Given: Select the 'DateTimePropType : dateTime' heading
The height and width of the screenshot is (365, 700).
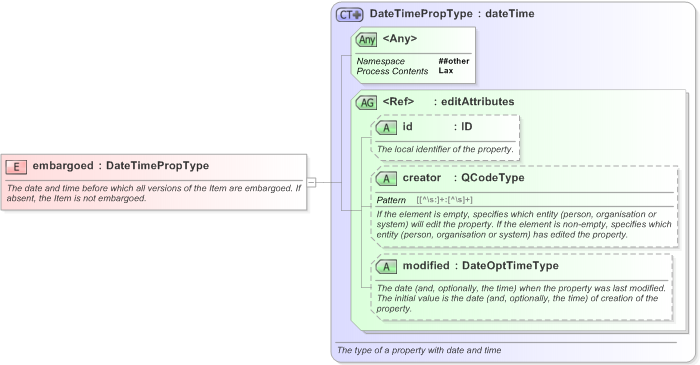Looking at the screenshot, I should pos(452,14).
